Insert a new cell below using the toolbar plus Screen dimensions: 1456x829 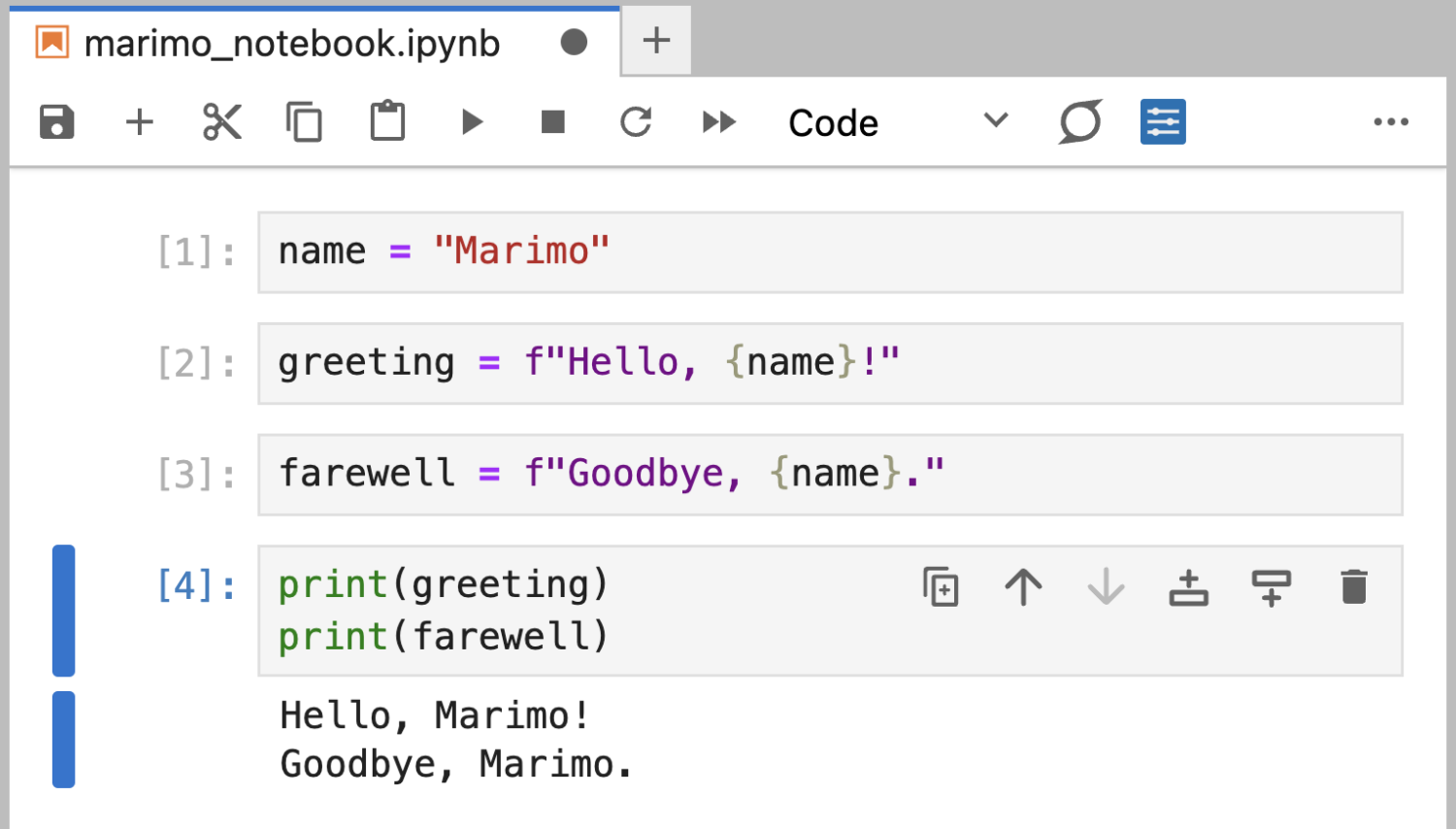coord(140,122)
